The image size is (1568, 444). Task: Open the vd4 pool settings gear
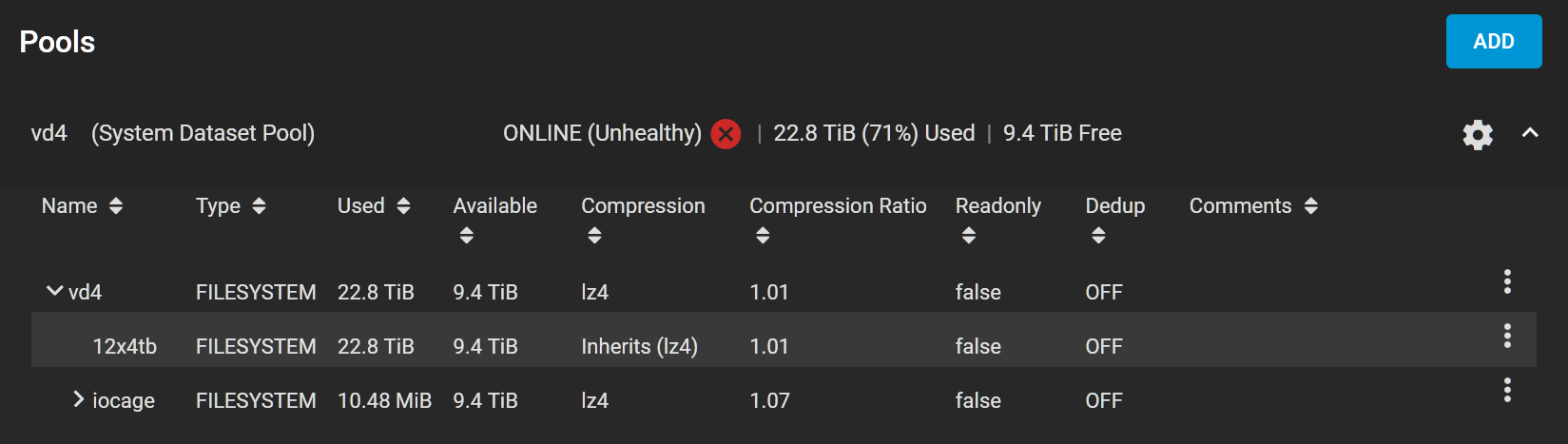coord(1478,134)
